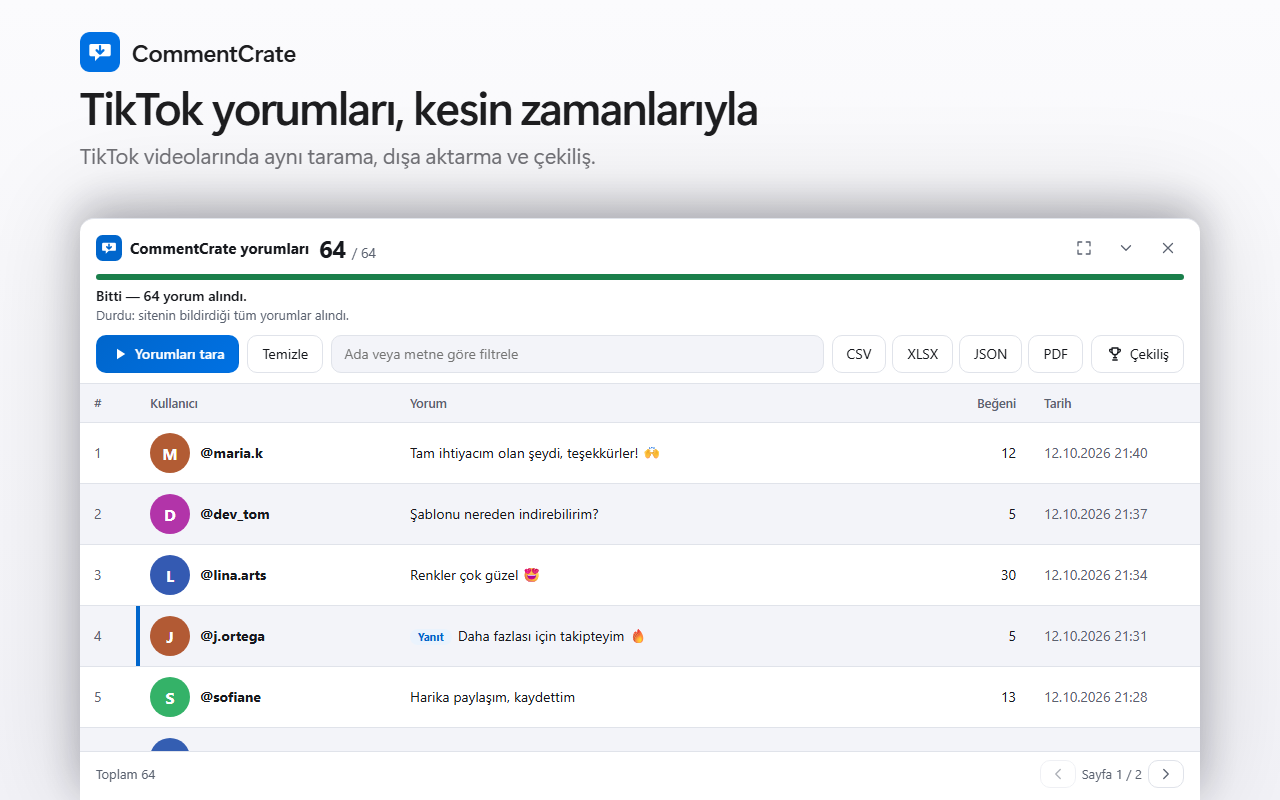Focus the name or text filter field
1280x800 pixels.
pyautogui.click(x=577, y=354)
